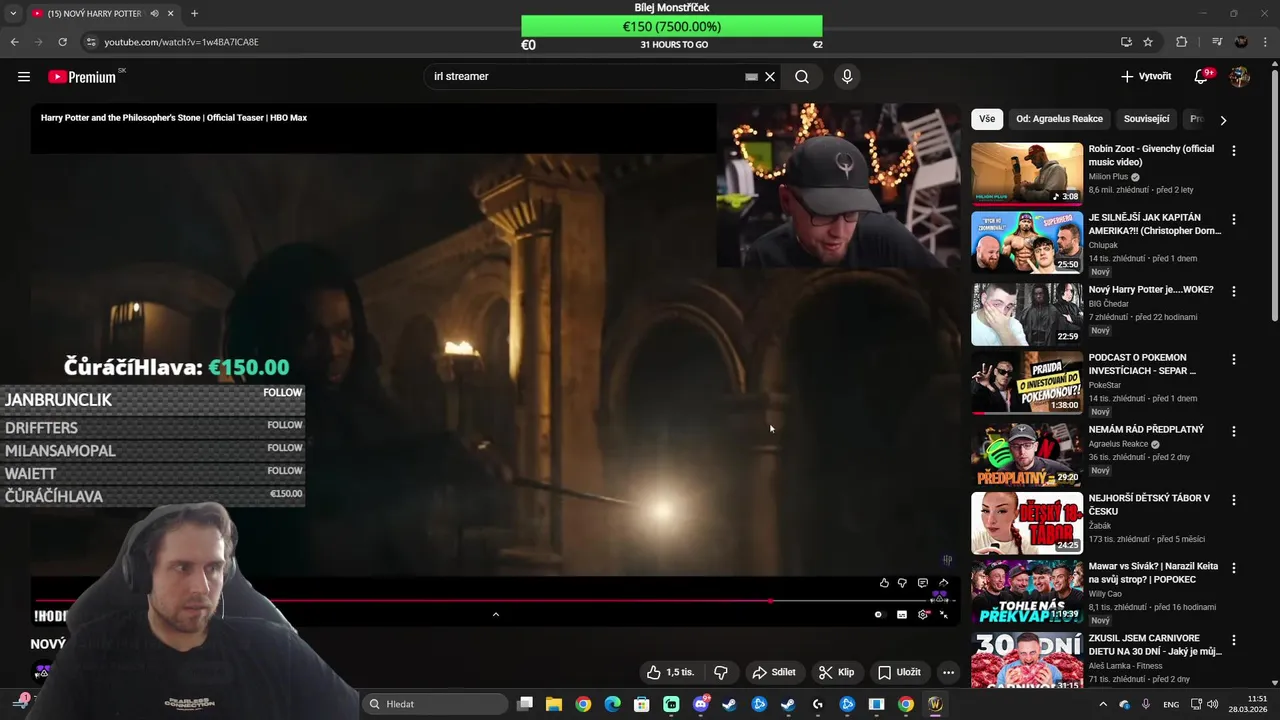Click the YouTube Premium logo
This screenshot has width=1280, height=720.
click(82, 77)
